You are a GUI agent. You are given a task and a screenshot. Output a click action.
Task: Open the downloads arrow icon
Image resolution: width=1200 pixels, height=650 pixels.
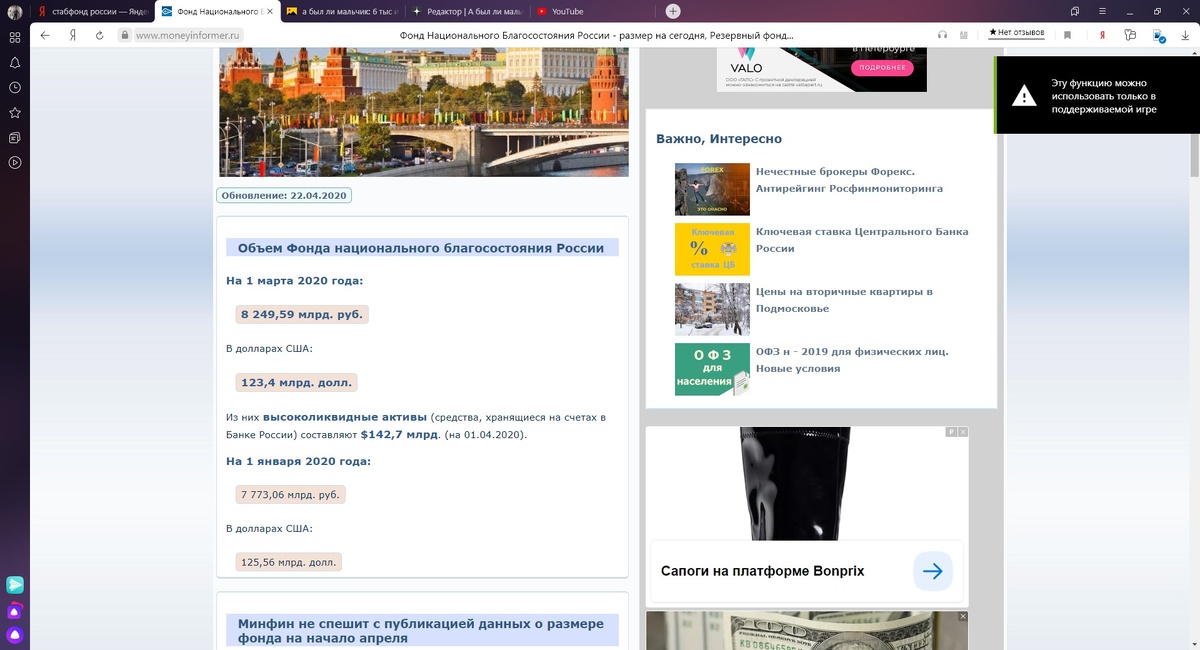tap(1186, 34)
